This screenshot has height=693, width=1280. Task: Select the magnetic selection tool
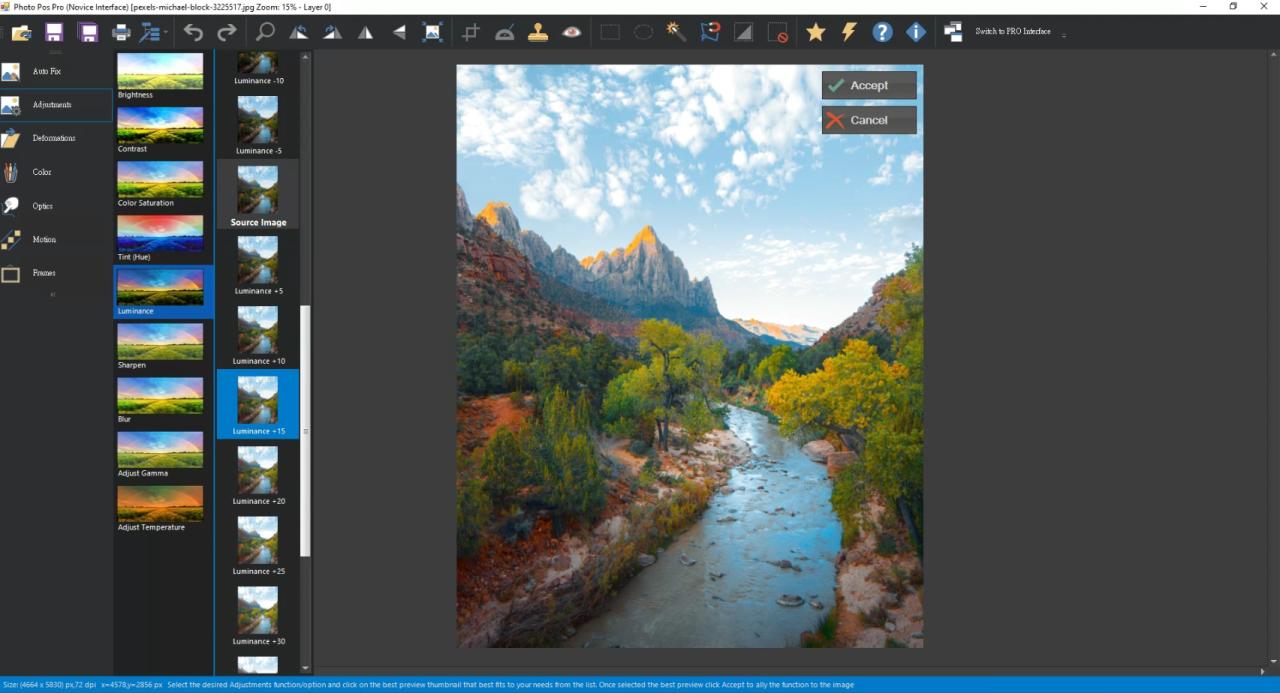click(710, 32)
